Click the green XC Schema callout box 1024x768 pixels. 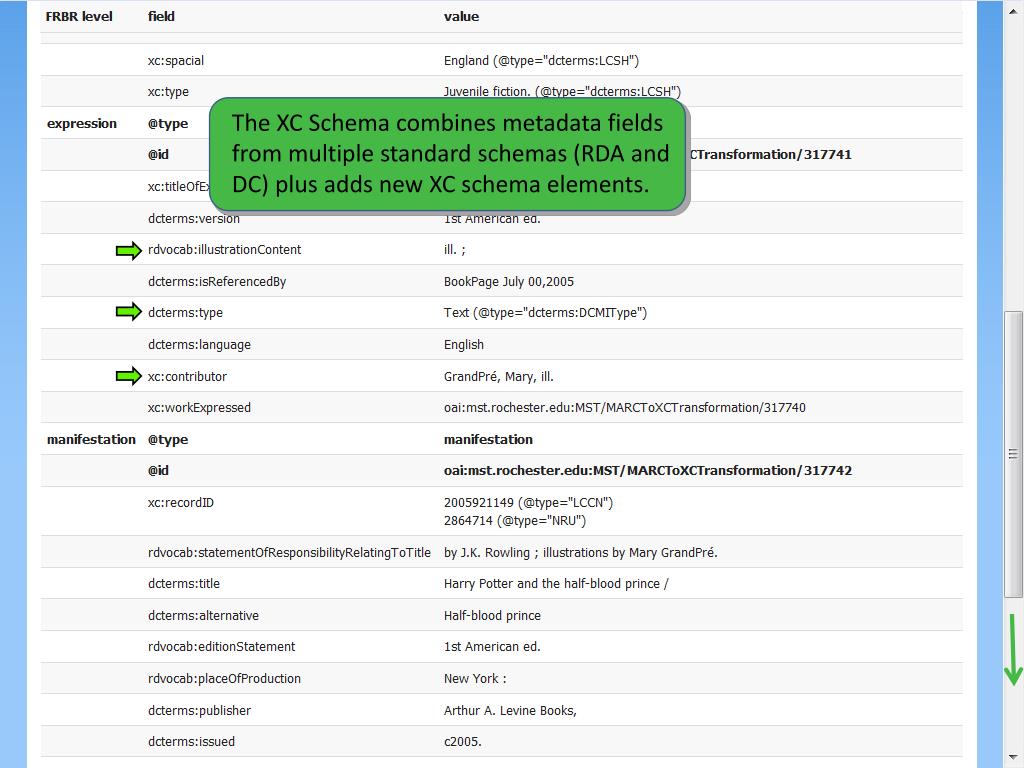click(x=447, y=154)
